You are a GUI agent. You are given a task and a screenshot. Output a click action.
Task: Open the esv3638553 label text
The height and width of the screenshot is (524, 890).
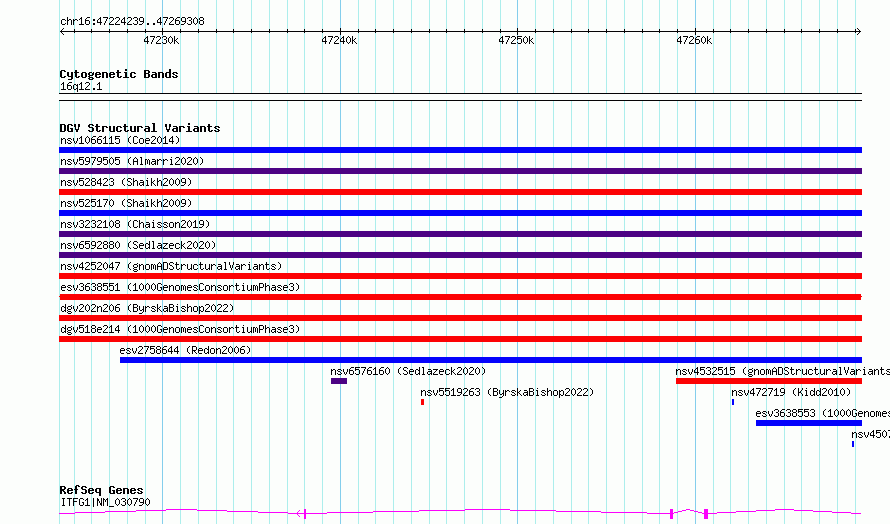pos(822,413)
